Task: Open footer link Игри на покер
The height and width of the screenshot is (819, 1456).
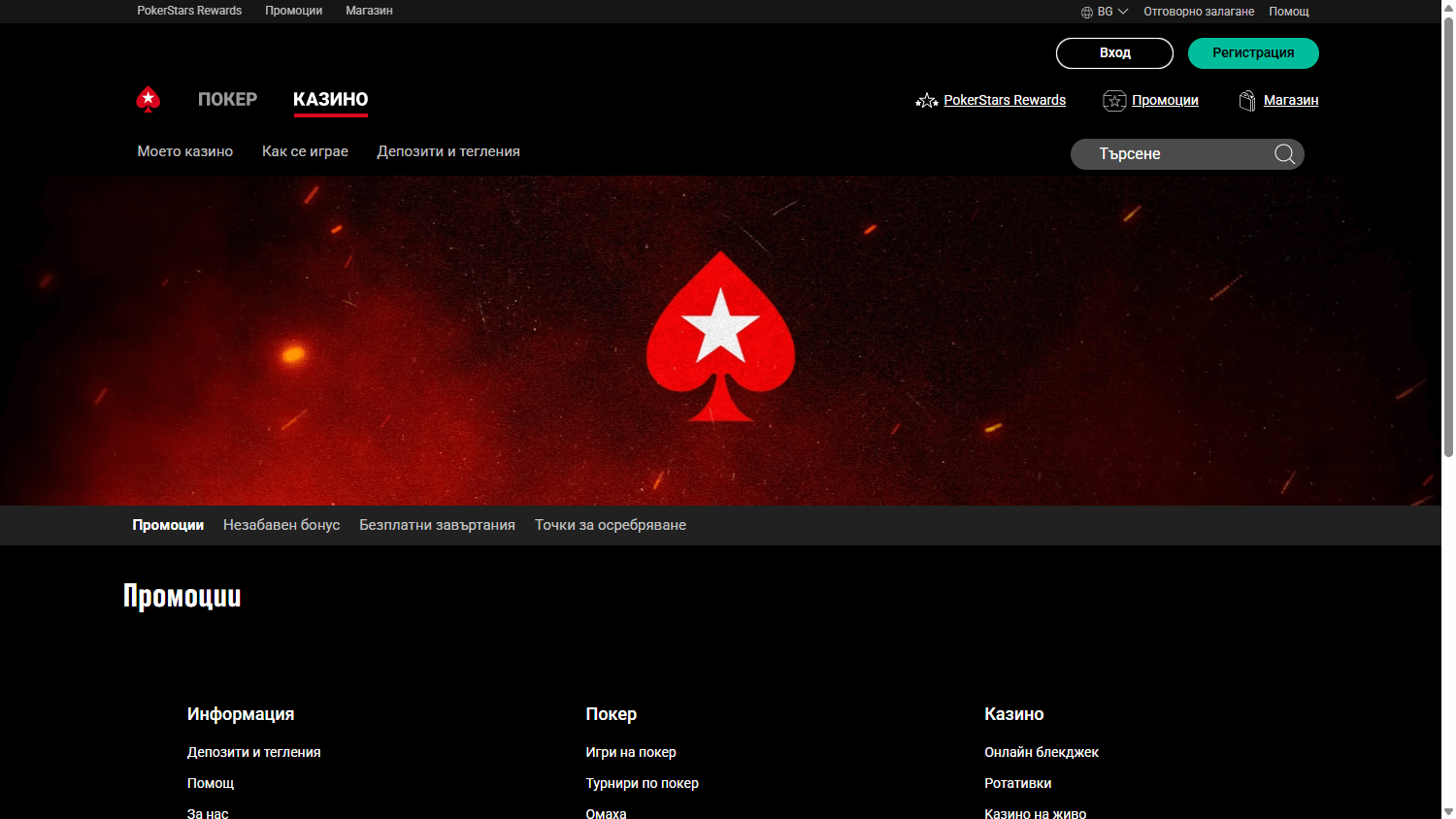Action: pos(631,752)
